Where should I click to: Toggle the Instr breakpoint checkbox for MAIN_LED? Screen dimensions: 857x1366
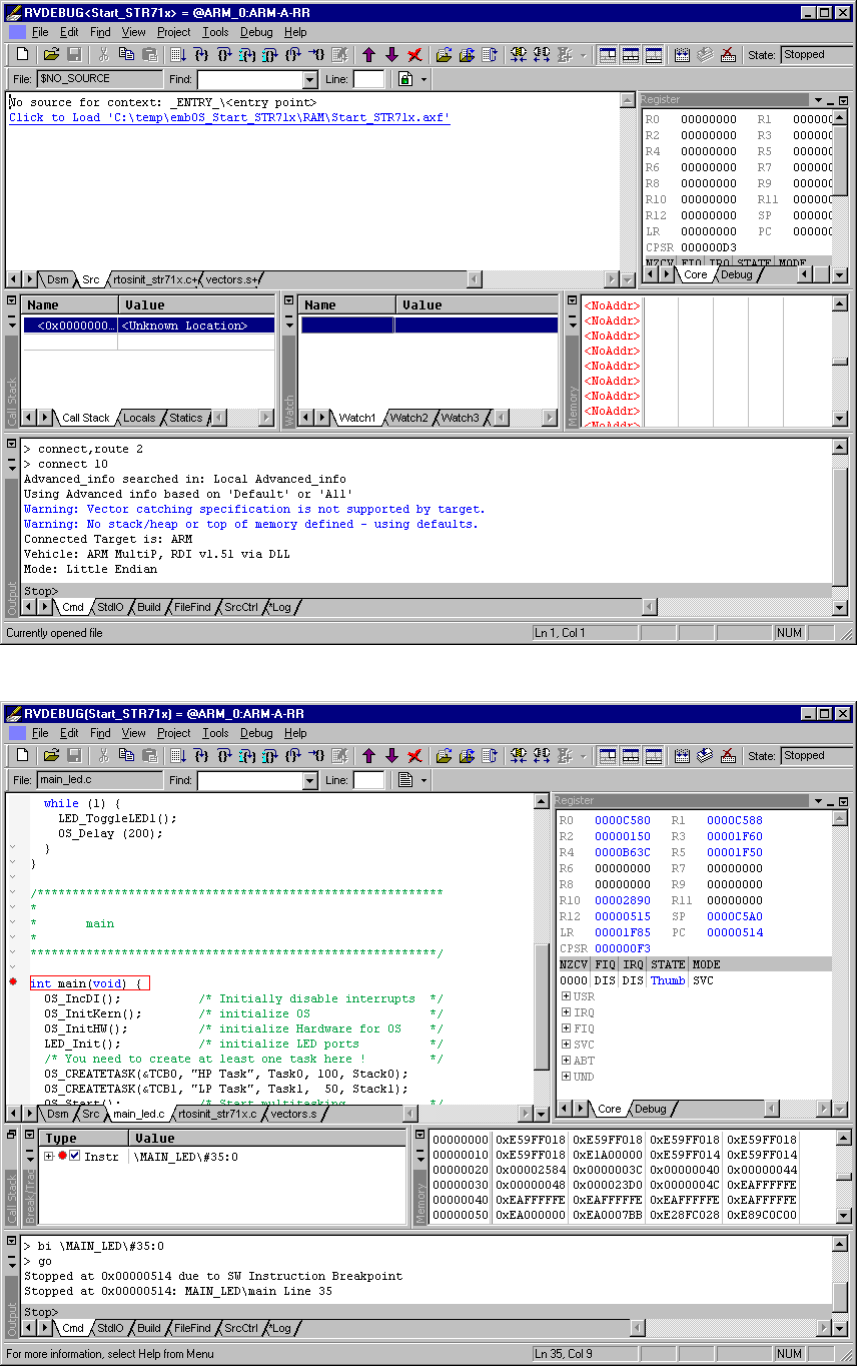pos(74,1156)
